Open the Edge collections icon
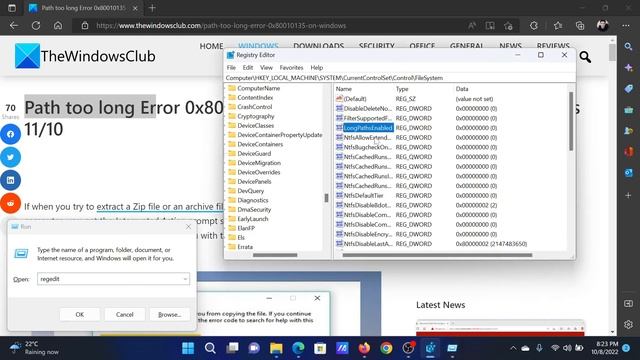Viewport: 640px width, 360px height. 580,25
